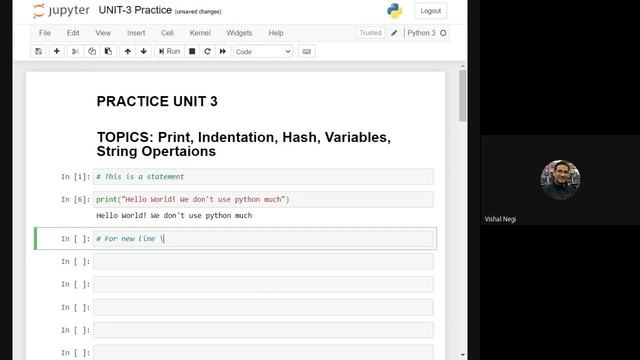640x360 pixels.
Task: Run the selected cell
Action: pyautogui.click(x=169, y=51)
